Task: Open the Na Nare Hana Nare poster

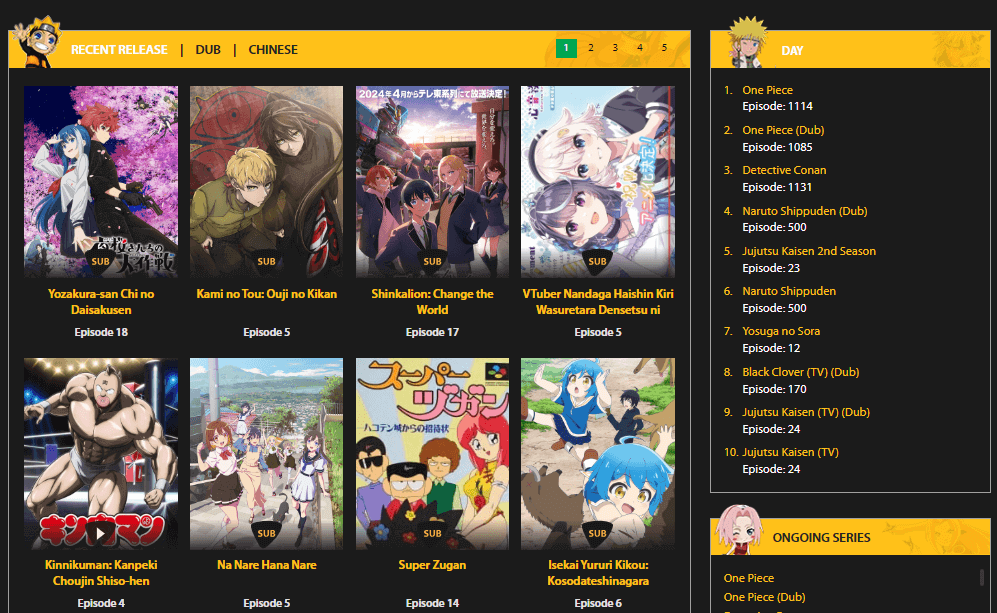Action: pyautogui.click(x=266, y=453)
